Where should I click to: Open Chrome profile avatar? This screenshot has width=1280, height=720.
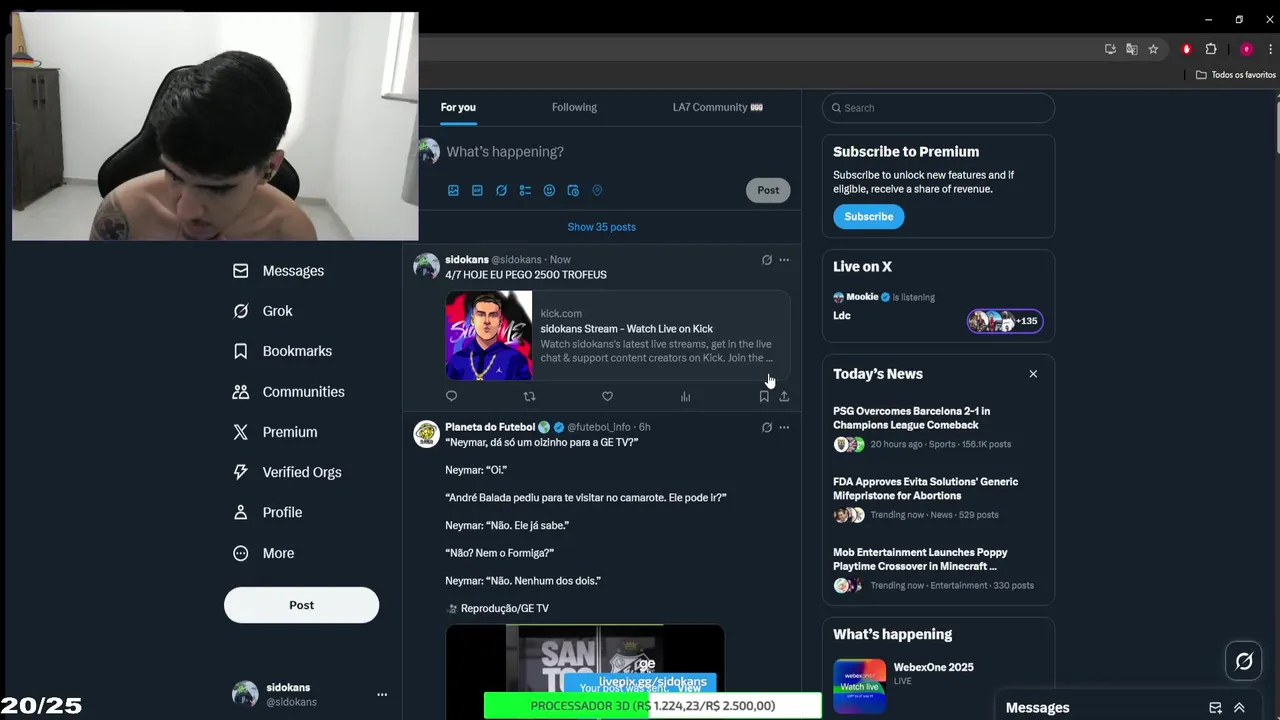point(1246,49)
